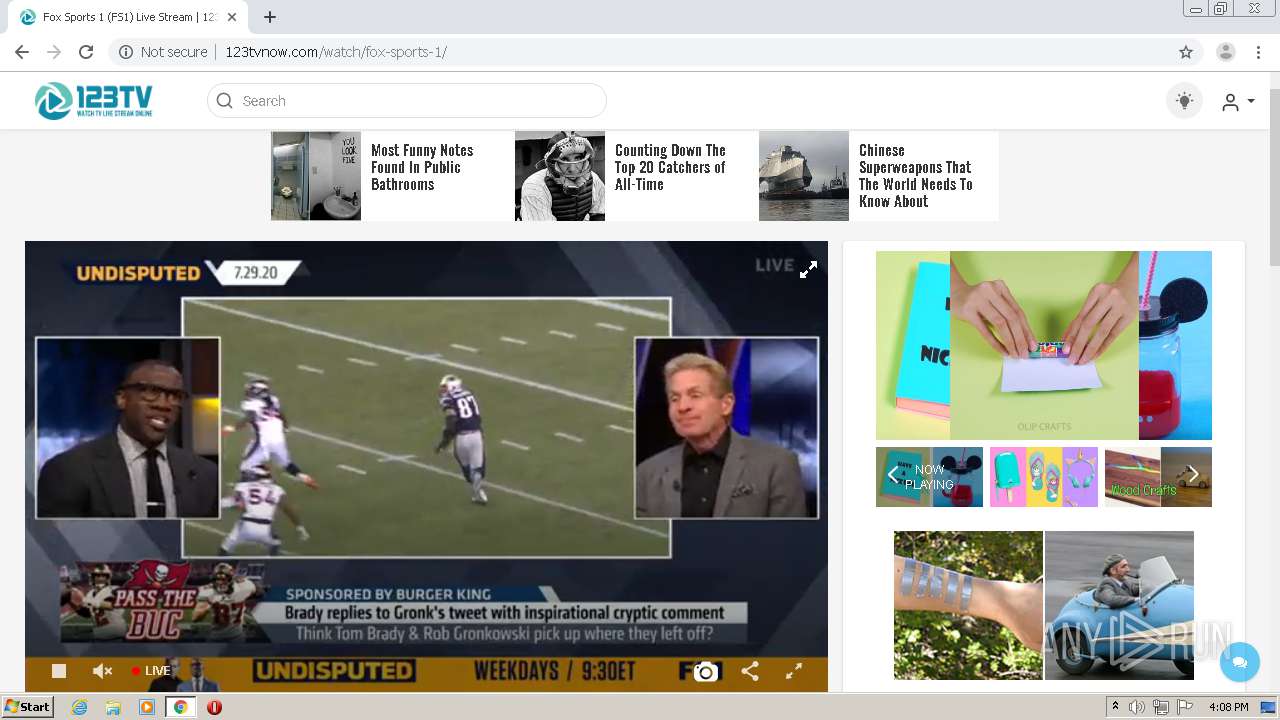
Task: Stop the live stream playback
Action: click(x=59, y=671)
